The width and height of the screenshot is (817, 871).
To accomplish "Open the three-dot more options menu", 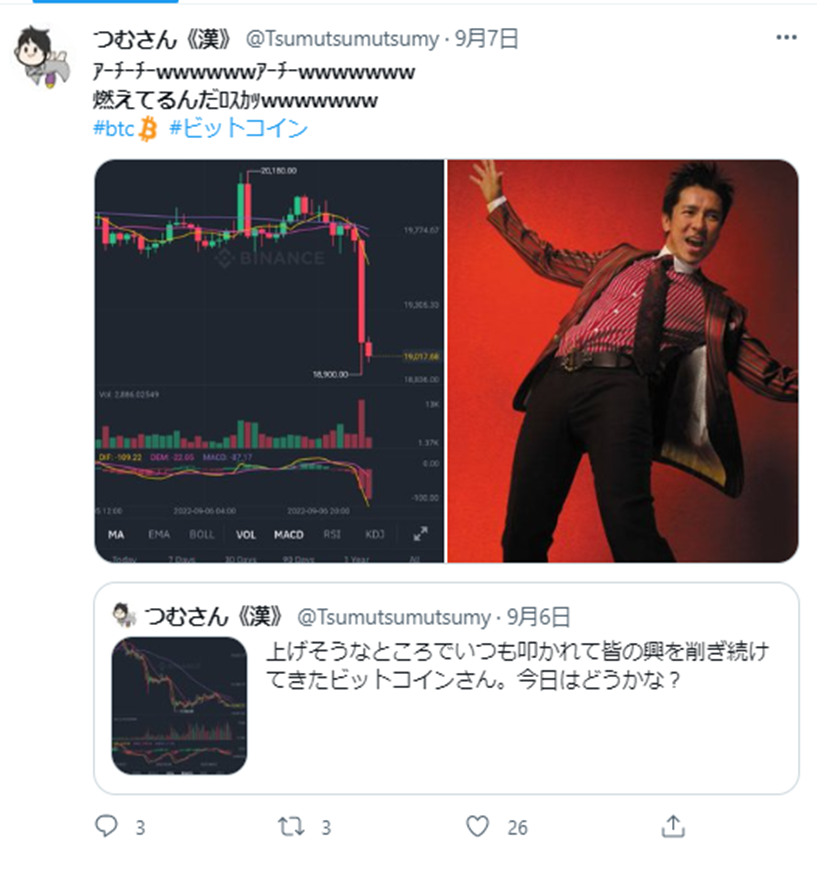I will [786, 37].
